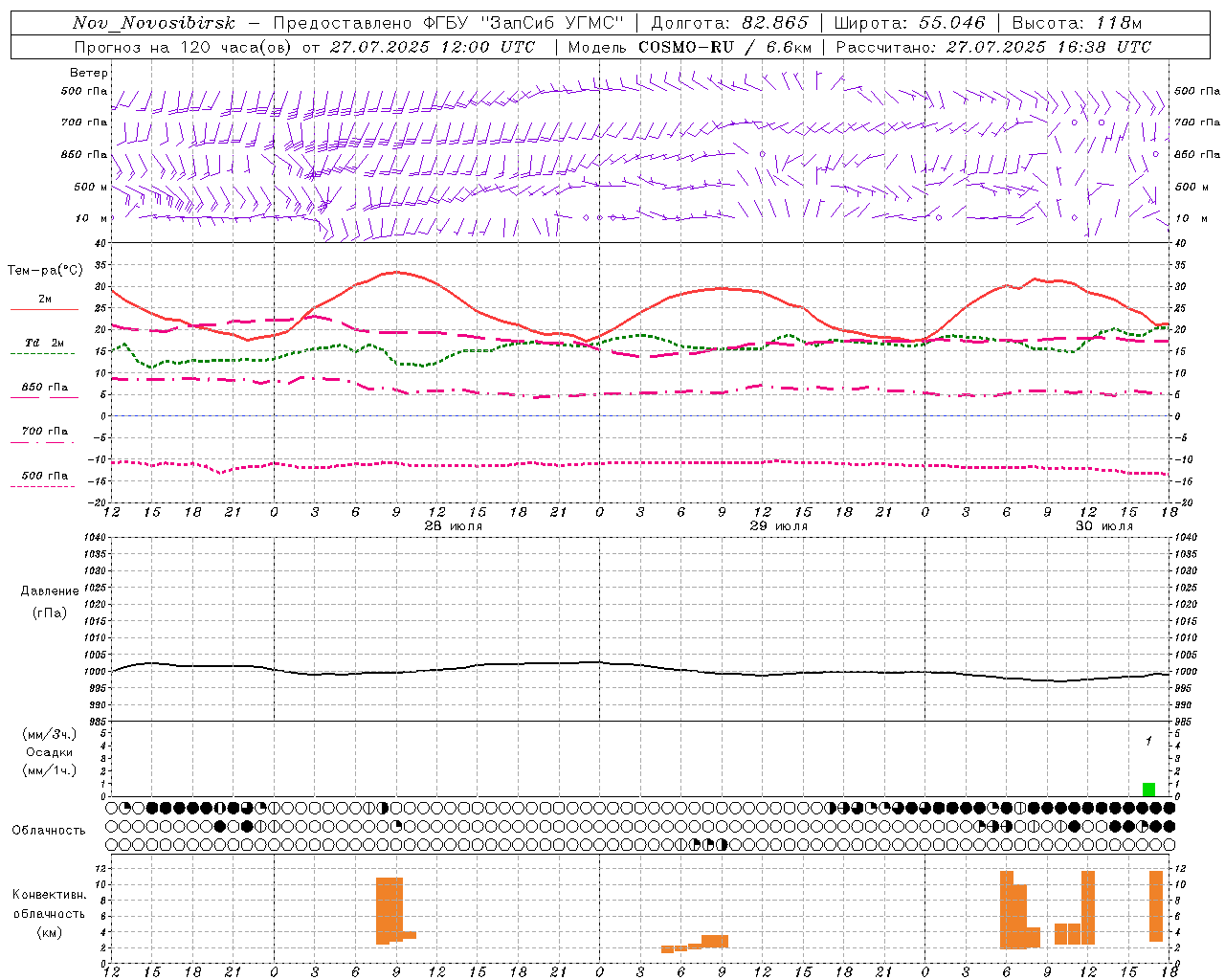Click the "Конвективн." convective cloud label

[49, 895]
